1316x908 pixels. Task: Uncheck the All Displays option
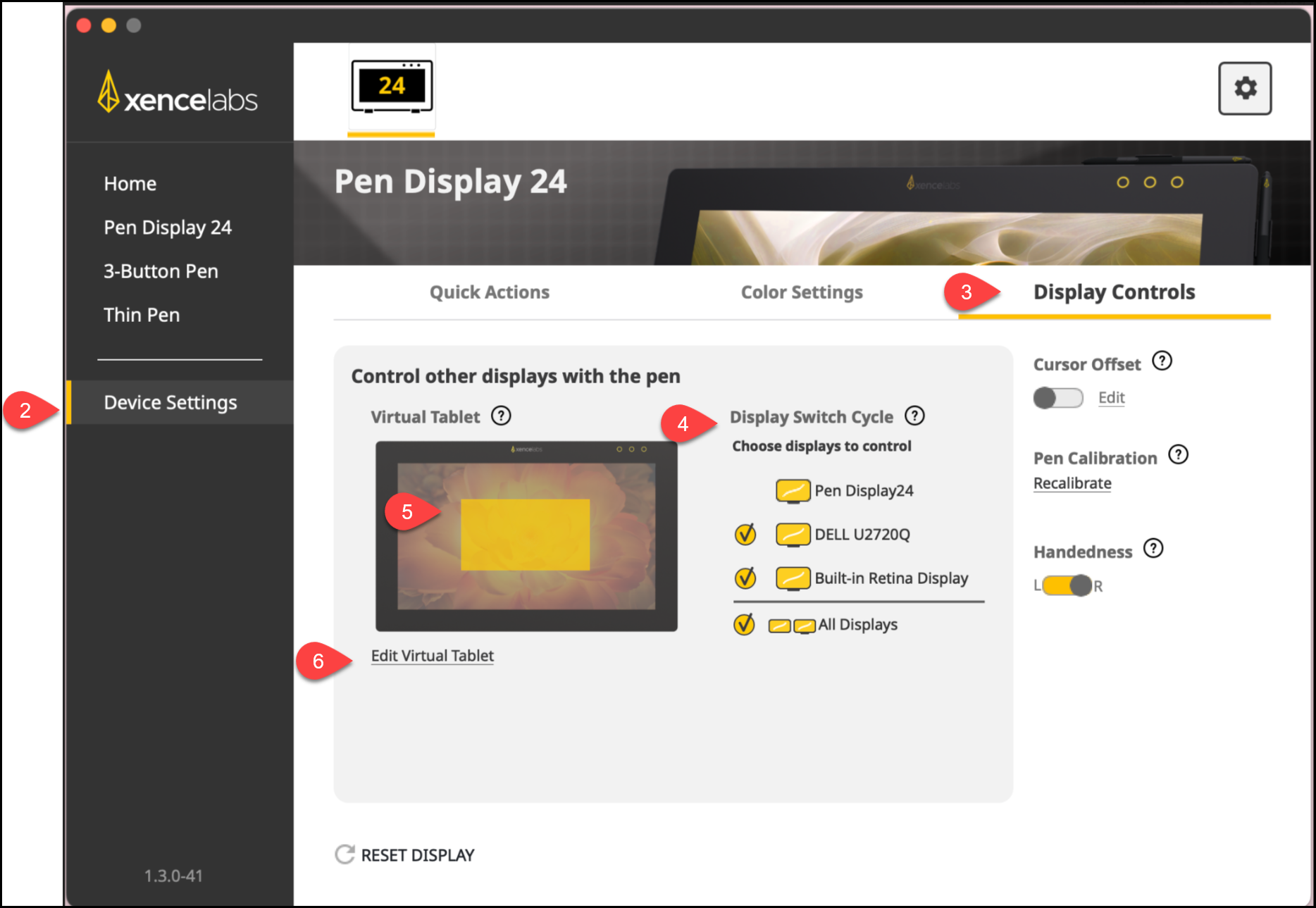click(744, 625)
